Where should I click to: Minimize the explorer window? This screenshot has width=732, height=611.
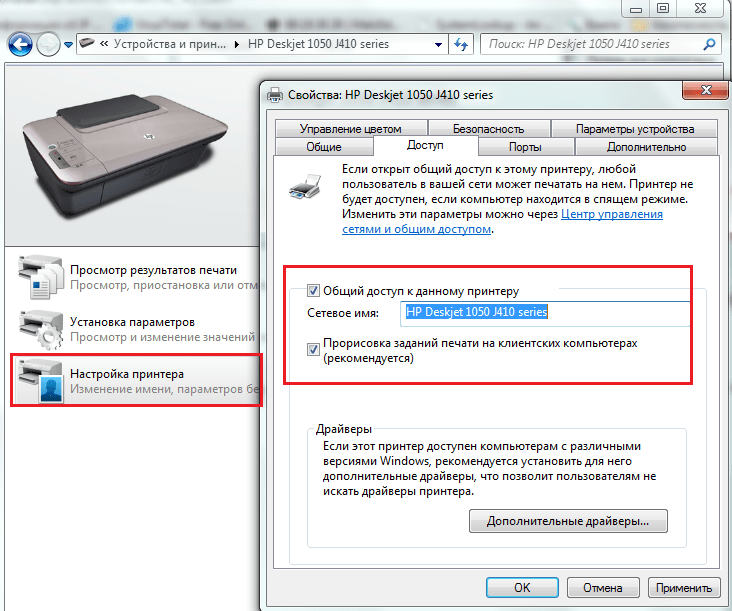click(x=636, y=9)
